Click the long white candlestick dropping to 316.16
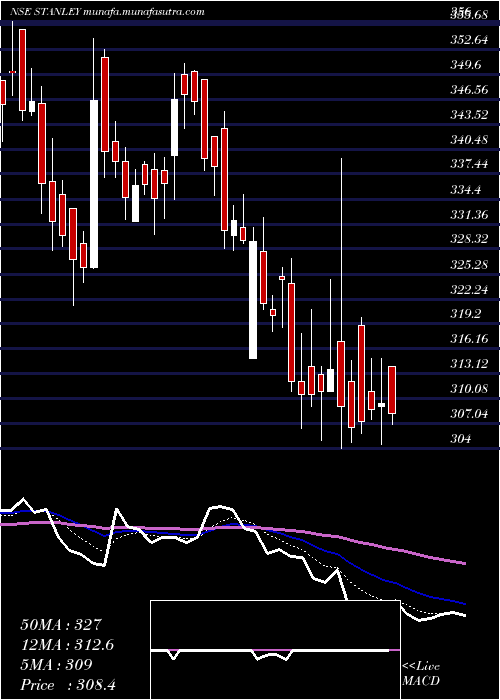Screen dimensions: 500x700 [x=253, y=300]
